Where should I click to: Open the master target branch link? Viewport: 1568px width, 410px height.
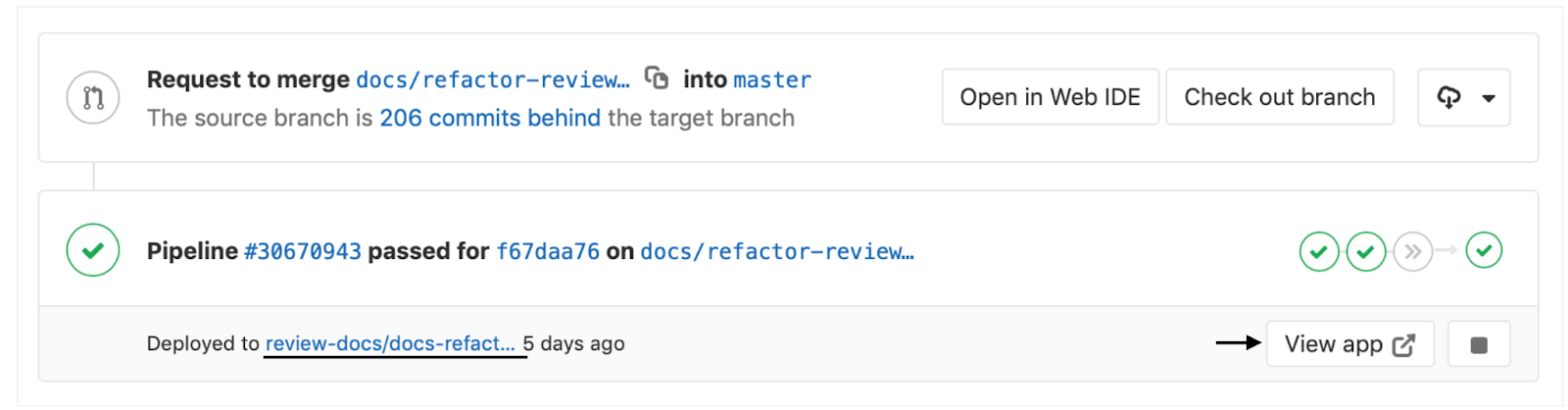point(772,79)
